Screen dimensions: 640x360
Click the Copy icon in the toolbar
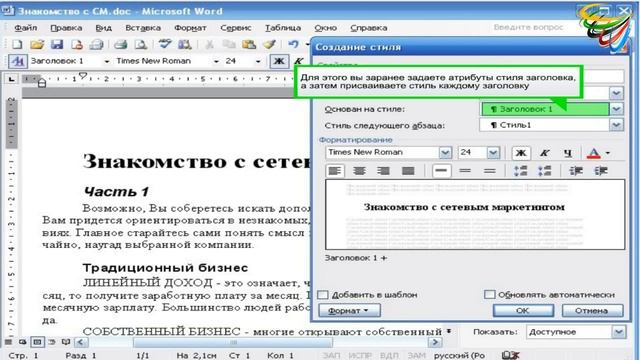pos(229,44)
